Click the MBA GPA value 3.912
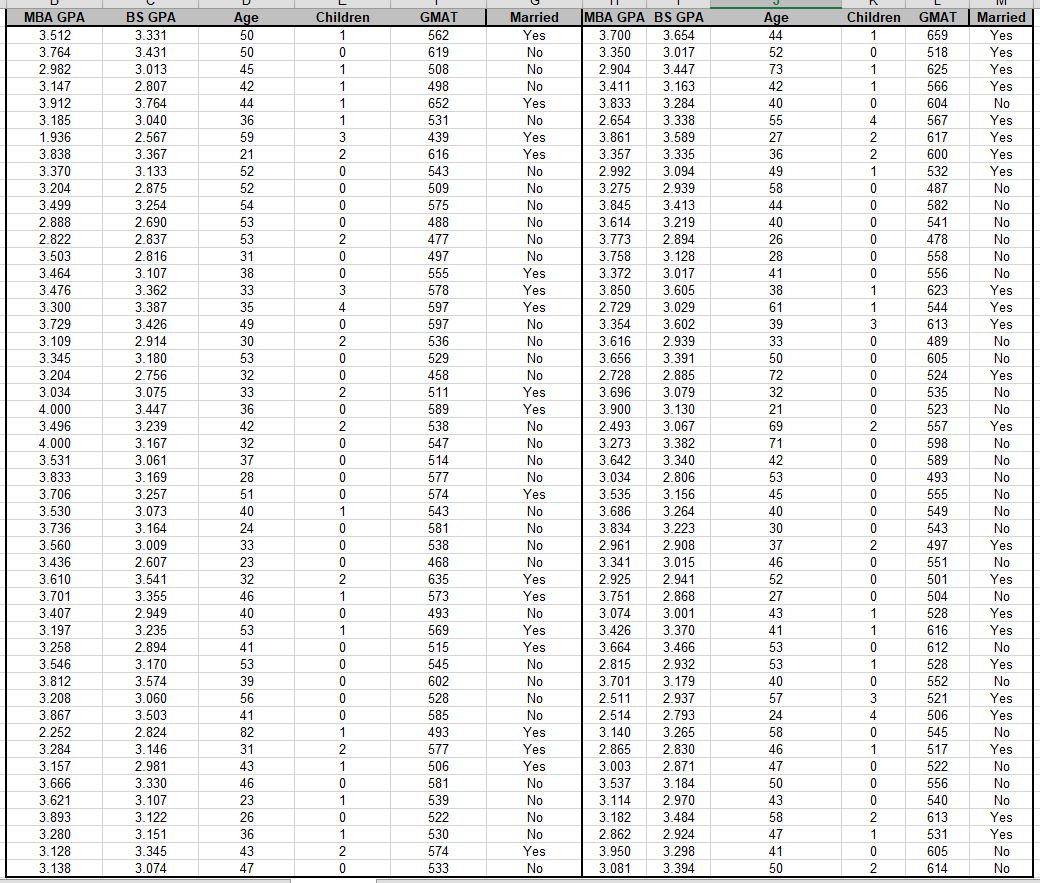 click(54, 103)
